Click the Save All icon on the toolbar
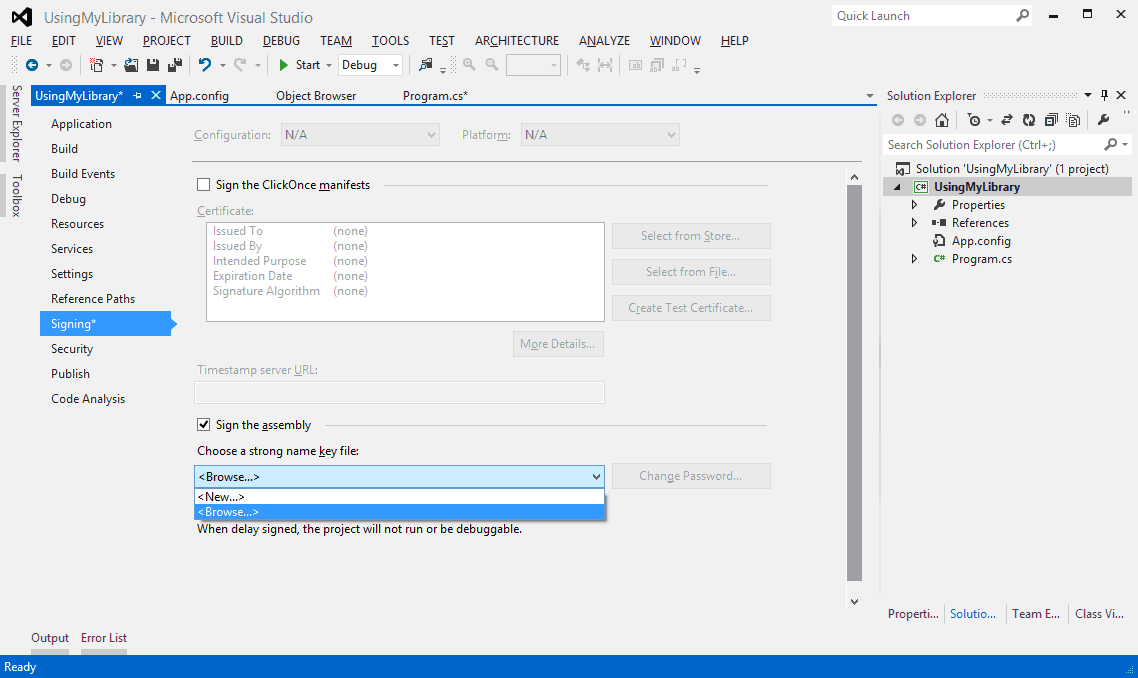Screen dimensions: 1138x678 click(x=174, y=64)
